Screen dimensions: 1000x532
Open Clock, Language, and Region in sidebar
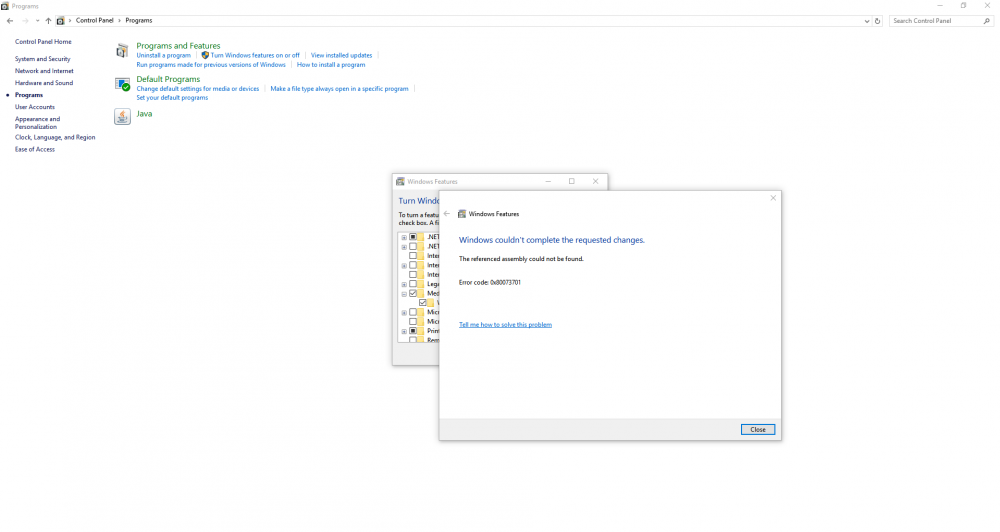point(55,137)
